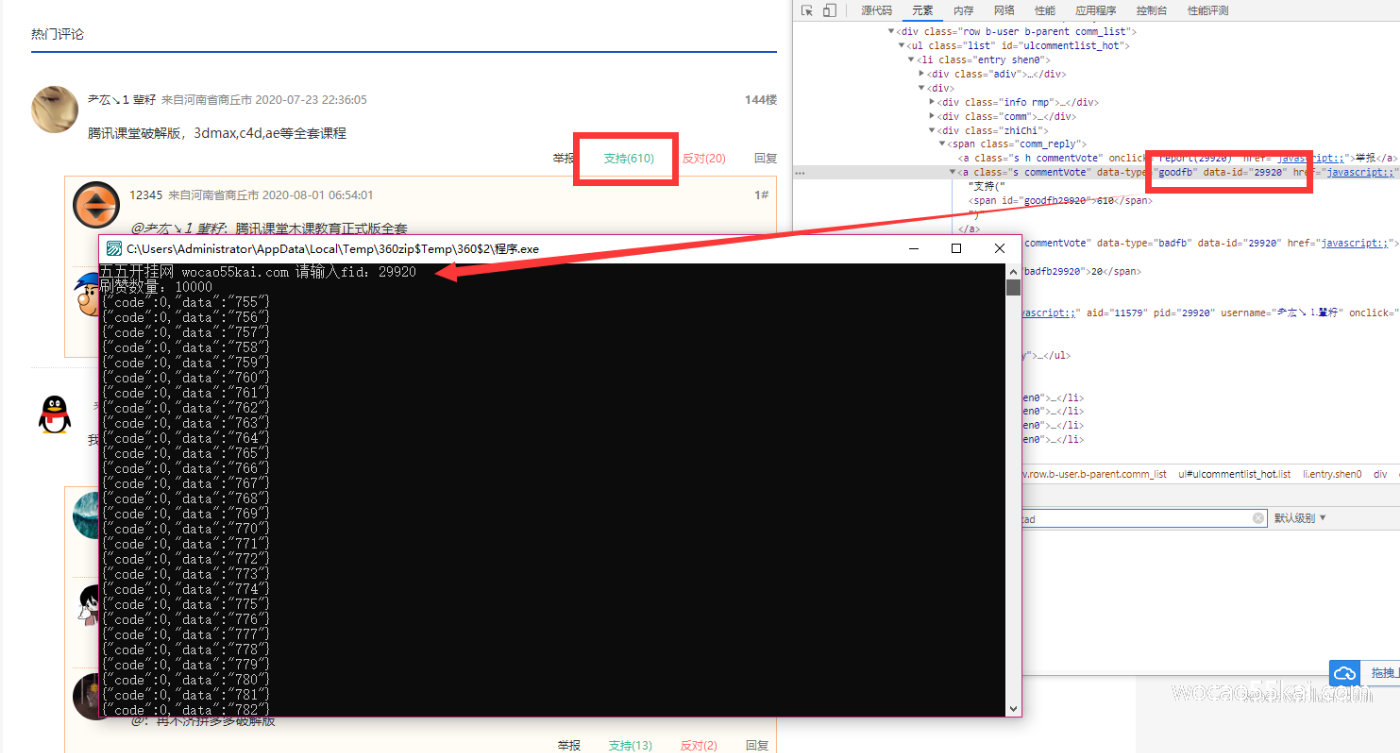Click the 1# reply number label

pos(762,195)
